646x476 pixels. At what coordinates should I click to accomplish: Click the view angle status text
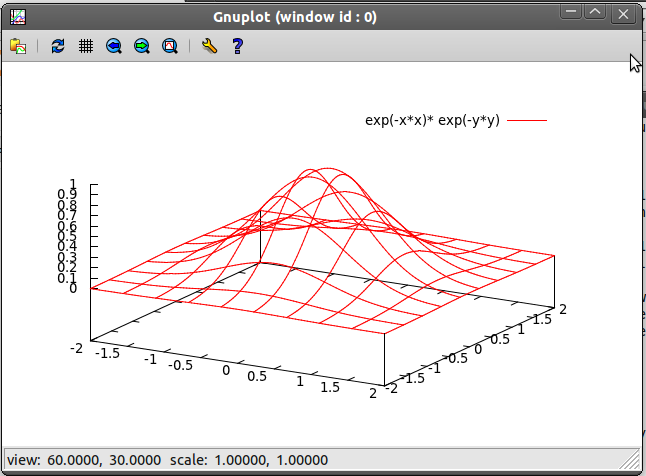click(x=84, y=460)
